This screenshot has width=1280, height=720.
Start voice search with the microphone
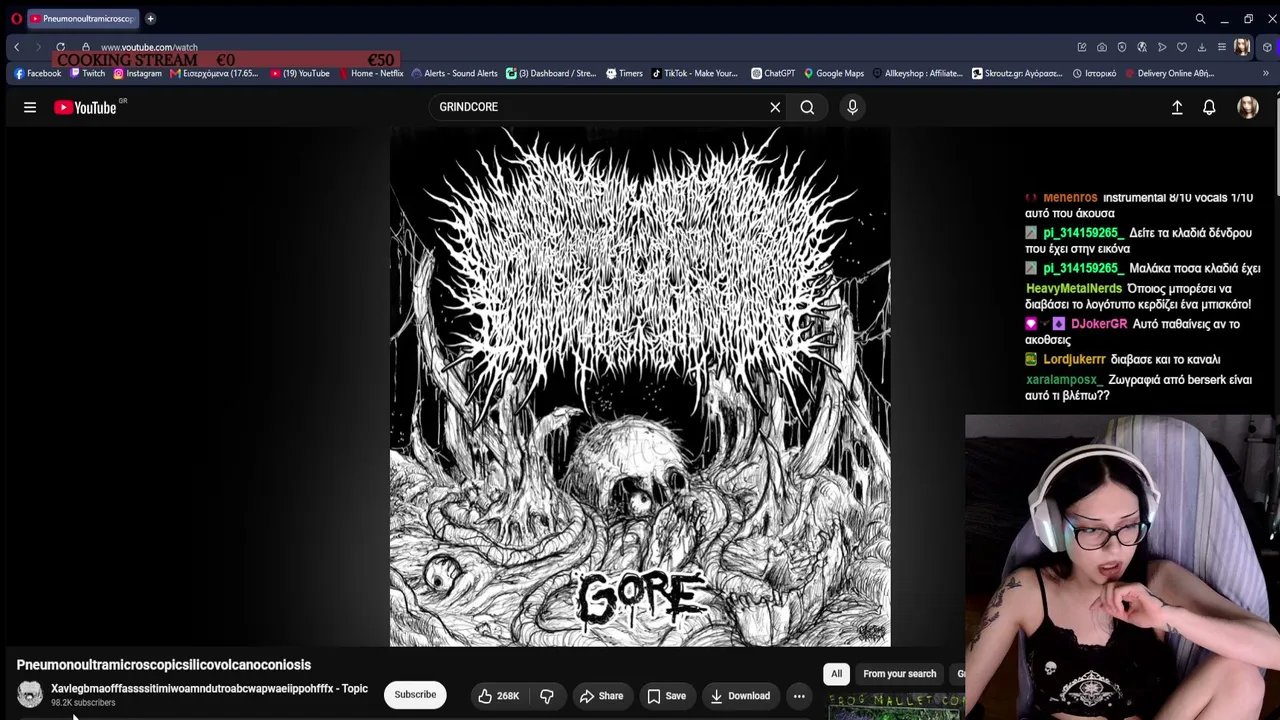click(x=852, y=107)
